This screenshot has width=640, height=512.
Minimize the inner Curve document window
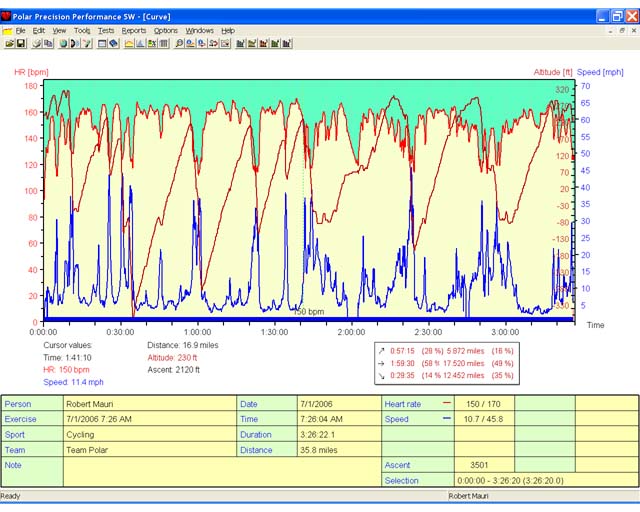click(611, 31)
